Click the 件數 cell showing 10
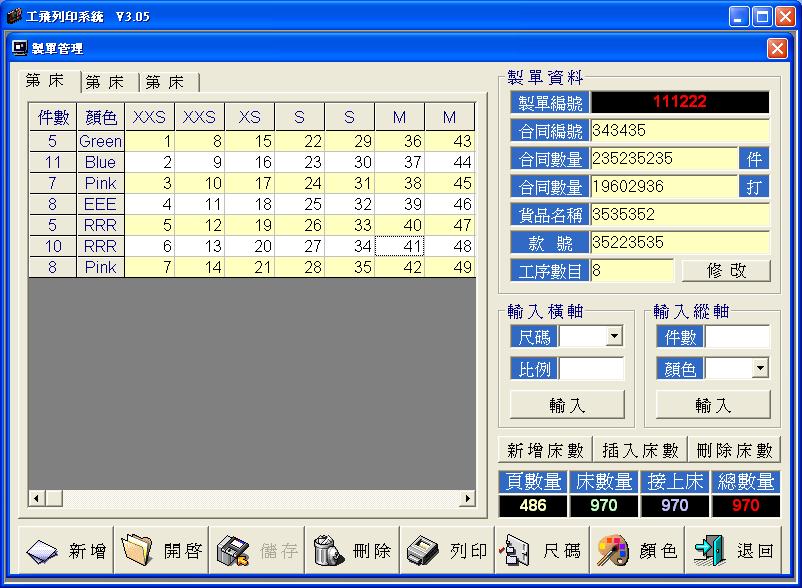The image size is (802, 588). pos(53,246)
